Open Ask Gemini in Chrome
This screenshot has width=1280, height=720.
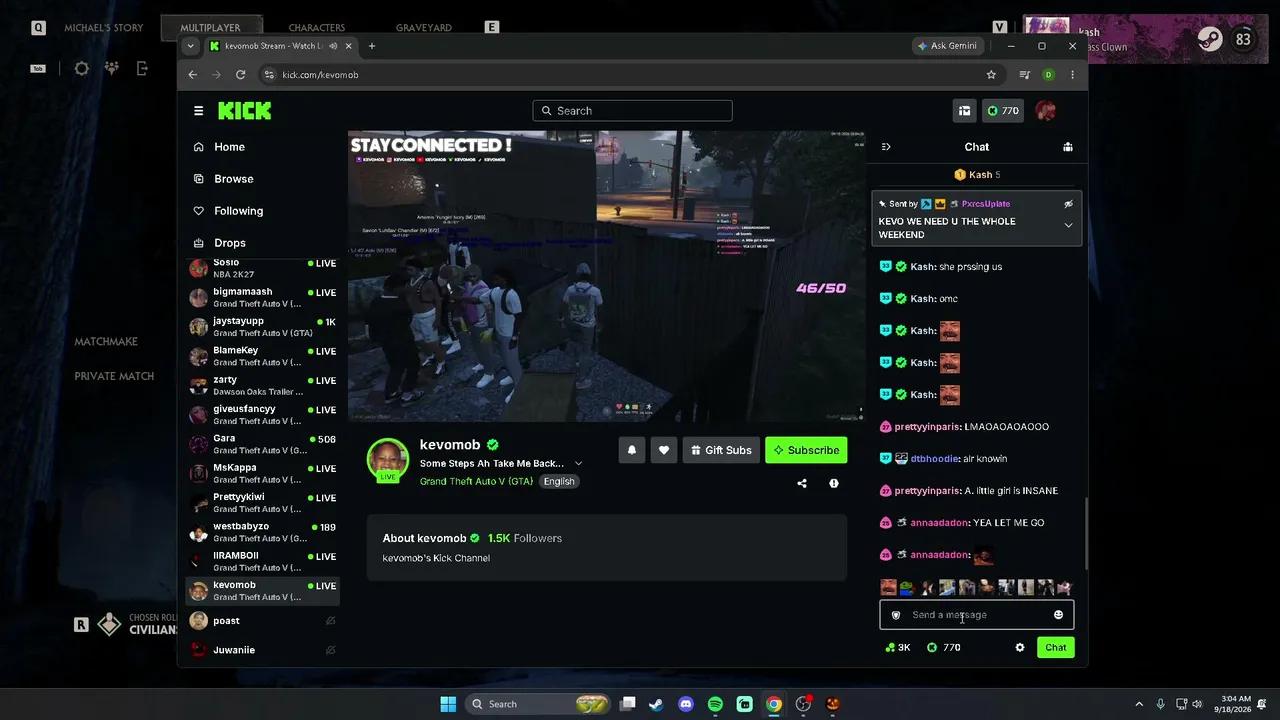click(947, 46)
